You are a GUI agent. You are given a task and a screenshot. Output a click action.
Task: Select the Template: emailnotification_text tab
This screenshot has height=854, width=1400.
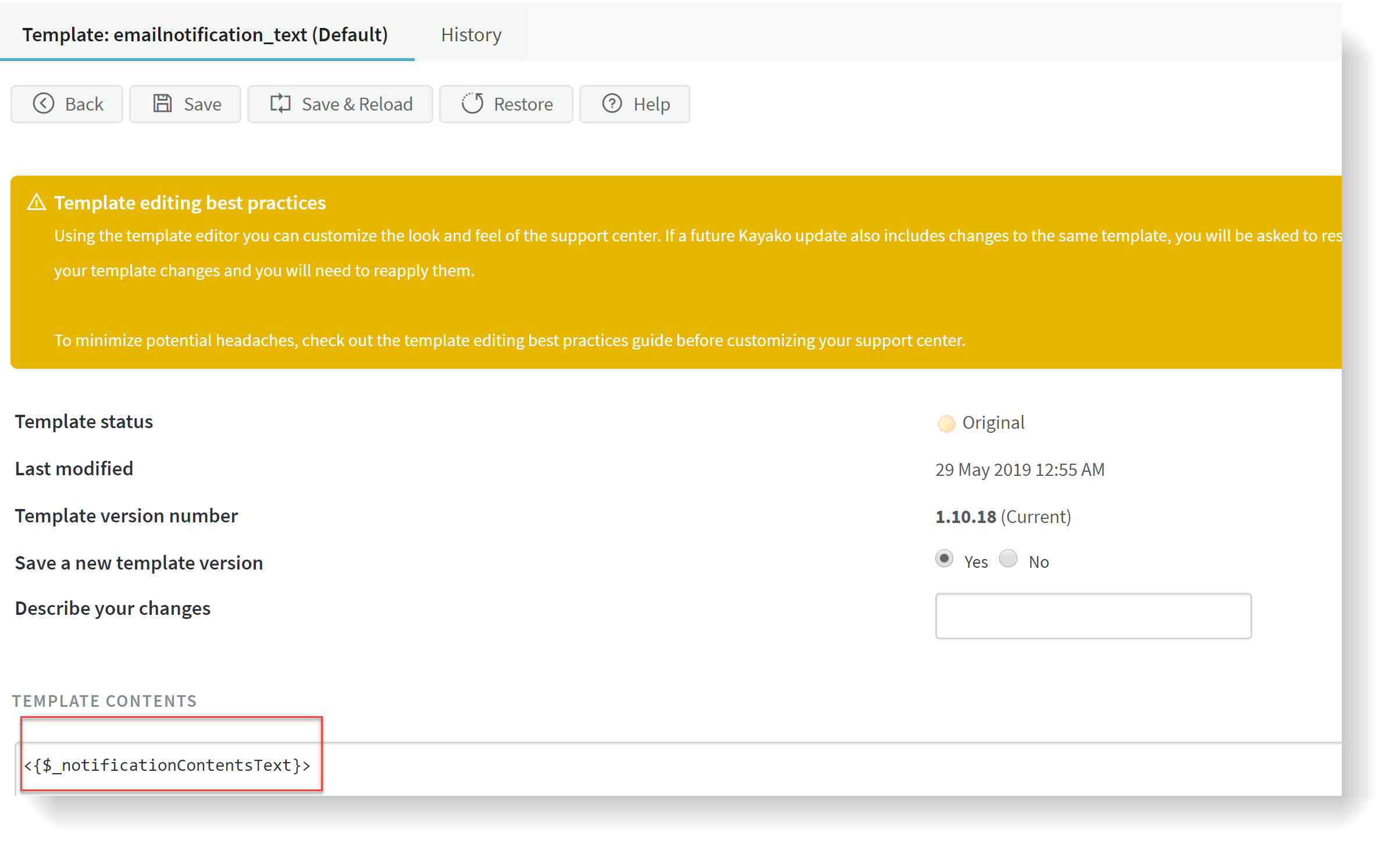tap(205, 34)
